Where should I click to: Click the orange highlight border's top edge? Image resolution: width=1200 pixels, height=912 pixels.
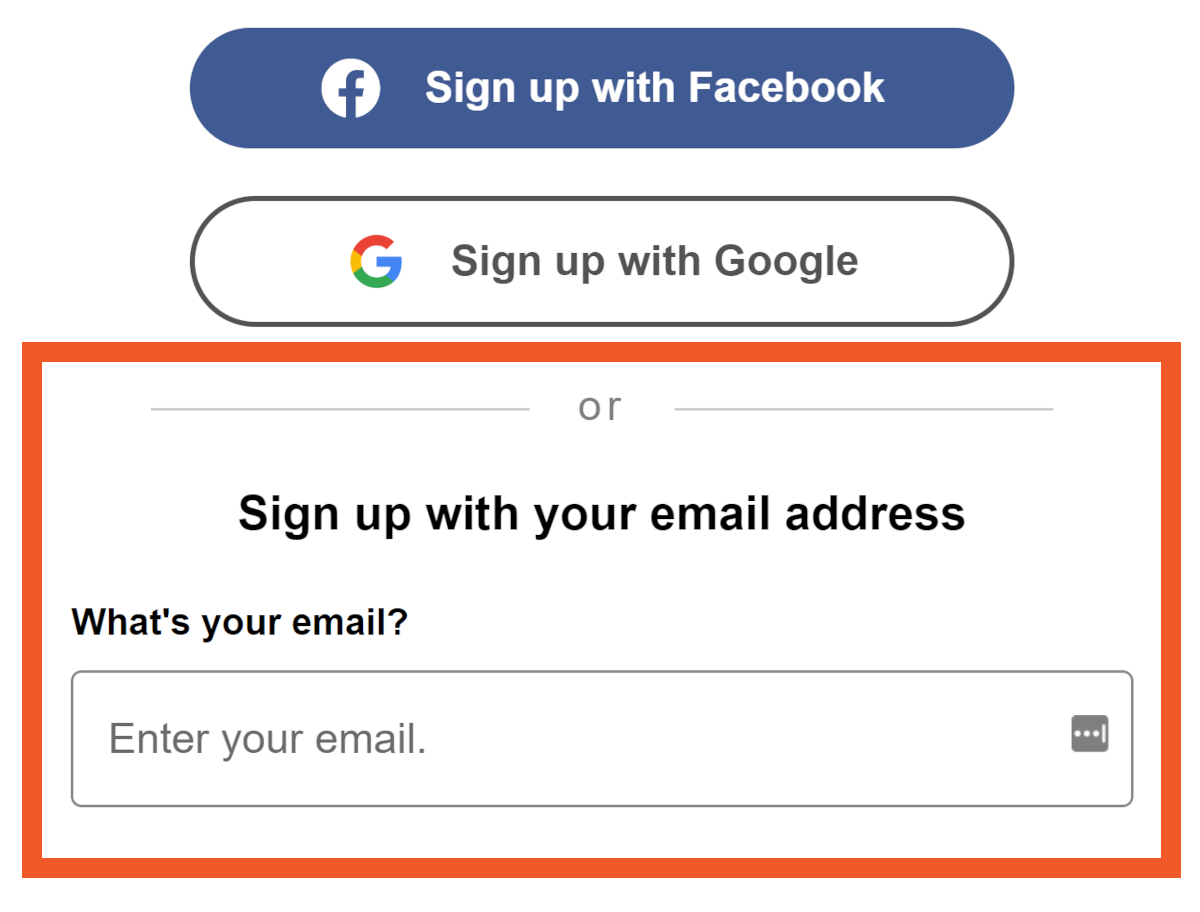pyautogui.click(x=600, y=352)
